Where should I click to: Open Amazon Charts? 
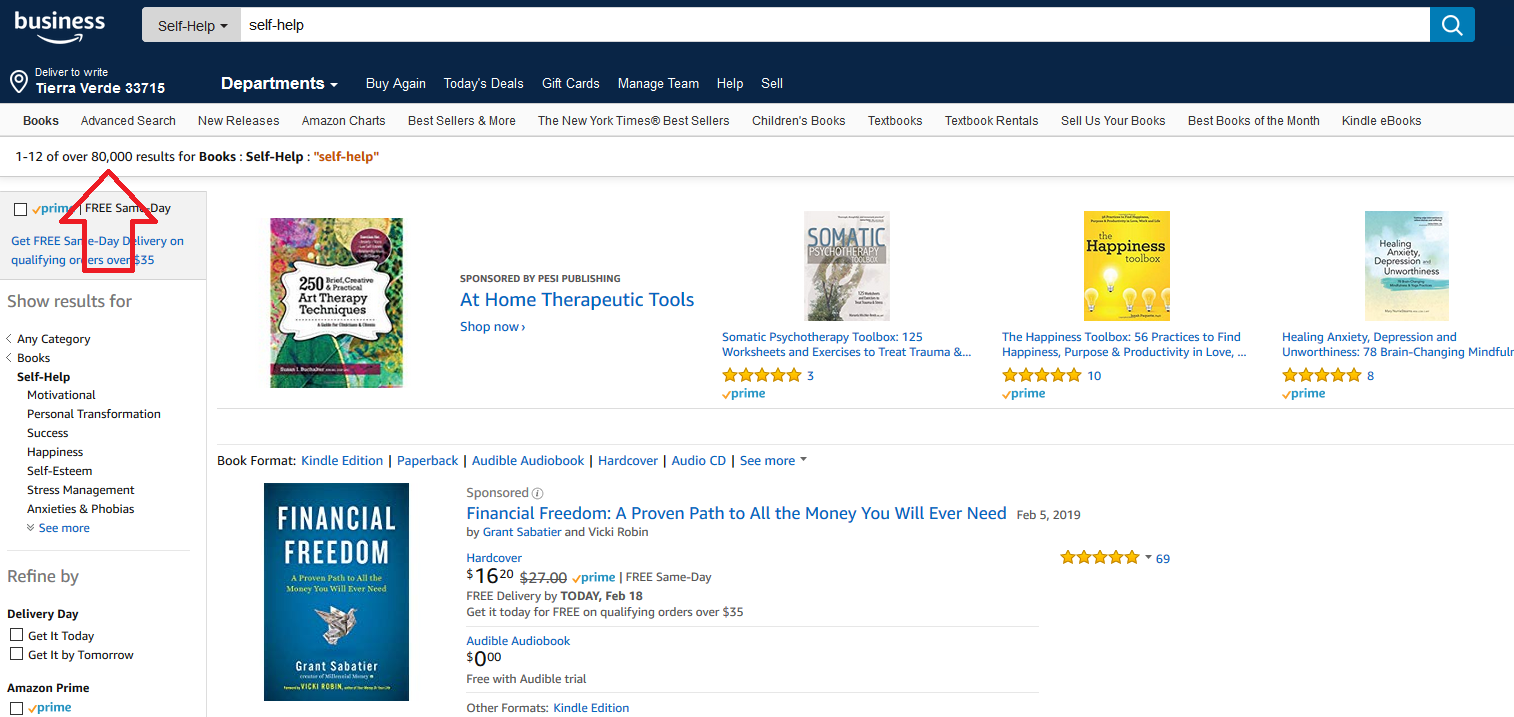coord(344,120)
